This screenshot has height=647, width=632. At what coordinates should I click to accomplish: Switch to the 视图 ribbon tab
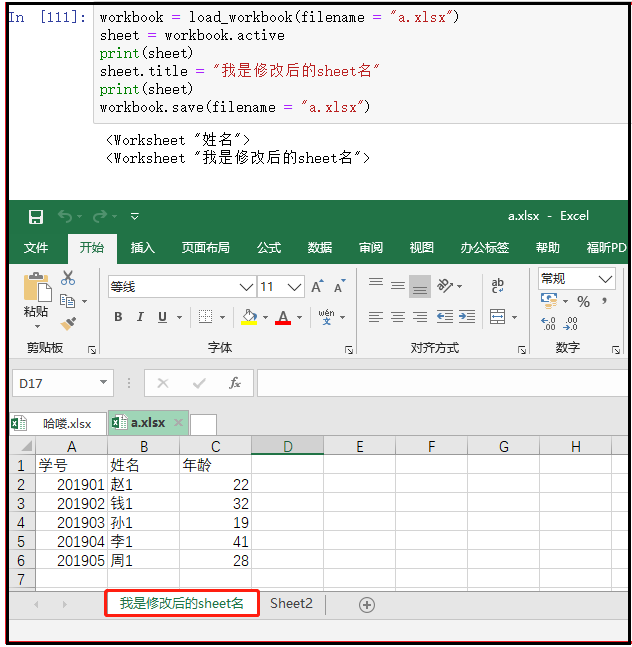[421, 248]
